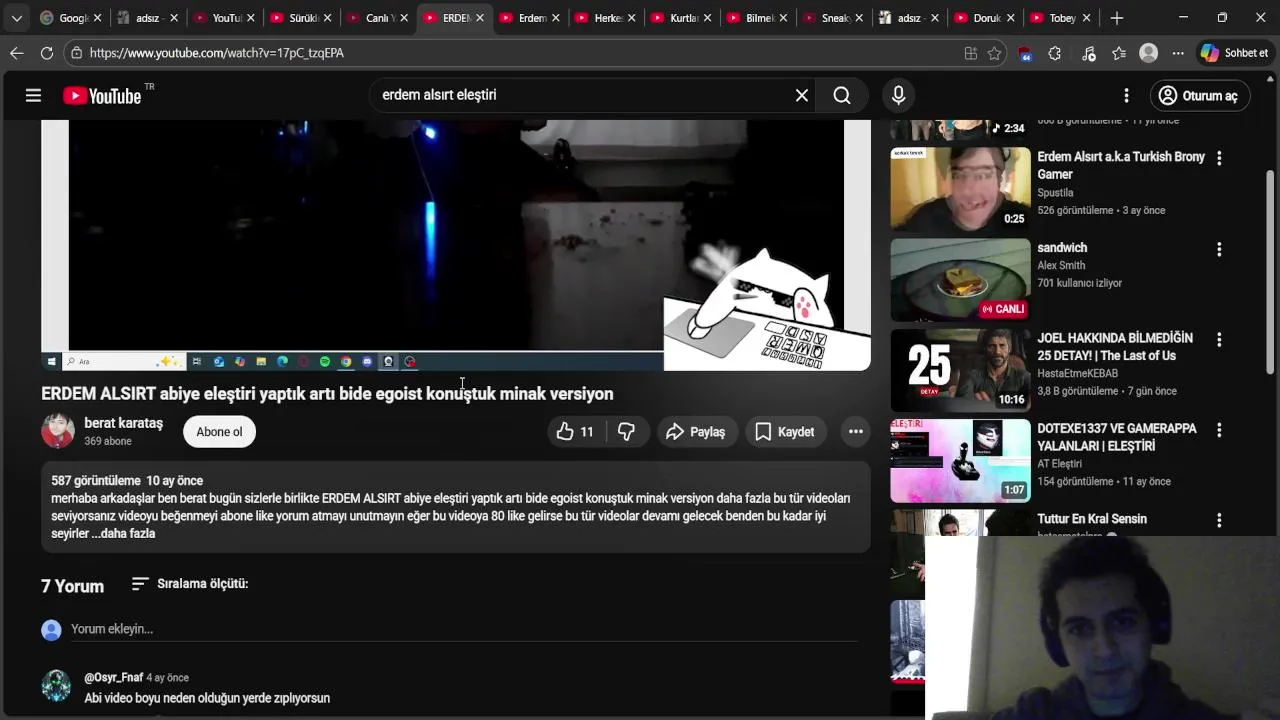
Task: Subscribe with Abone ol button
Action: click(x=219, y=432)
